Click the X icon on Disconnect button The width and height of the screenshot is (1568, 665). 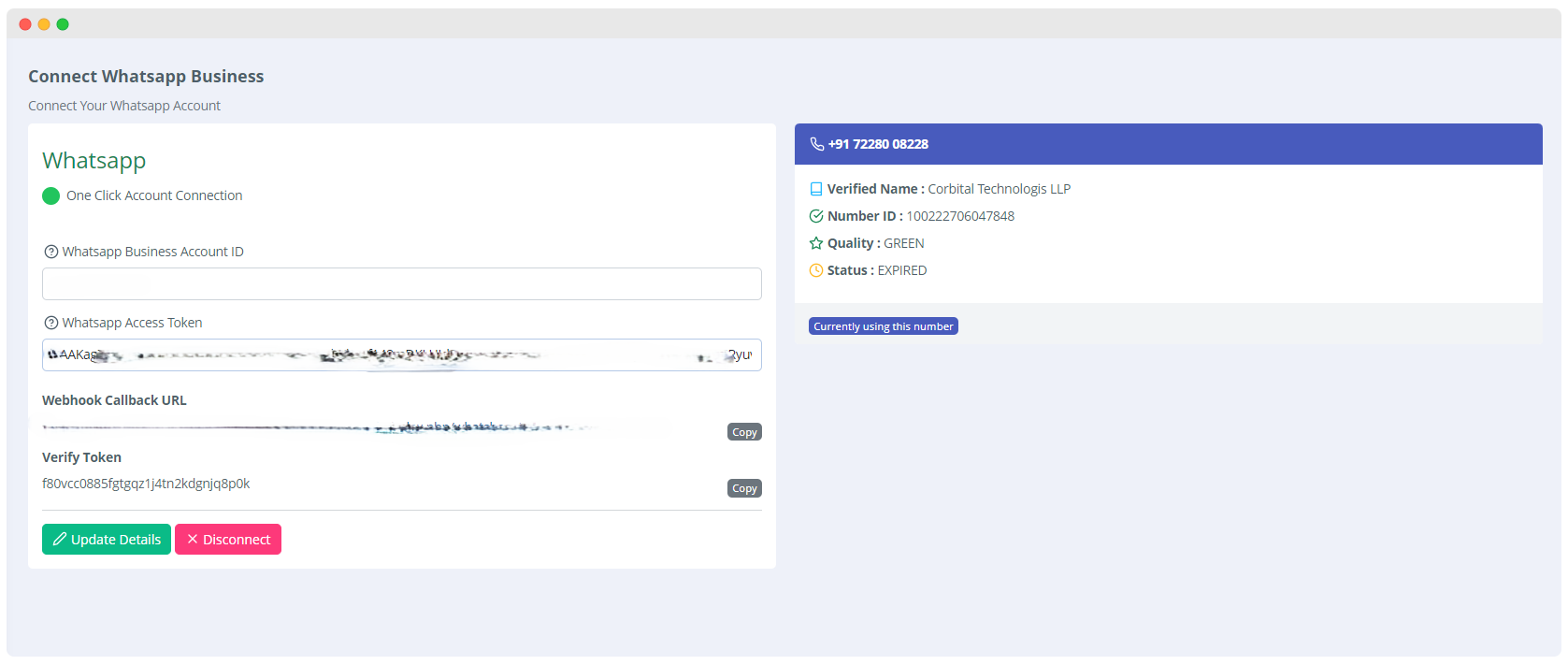(193, 539)
